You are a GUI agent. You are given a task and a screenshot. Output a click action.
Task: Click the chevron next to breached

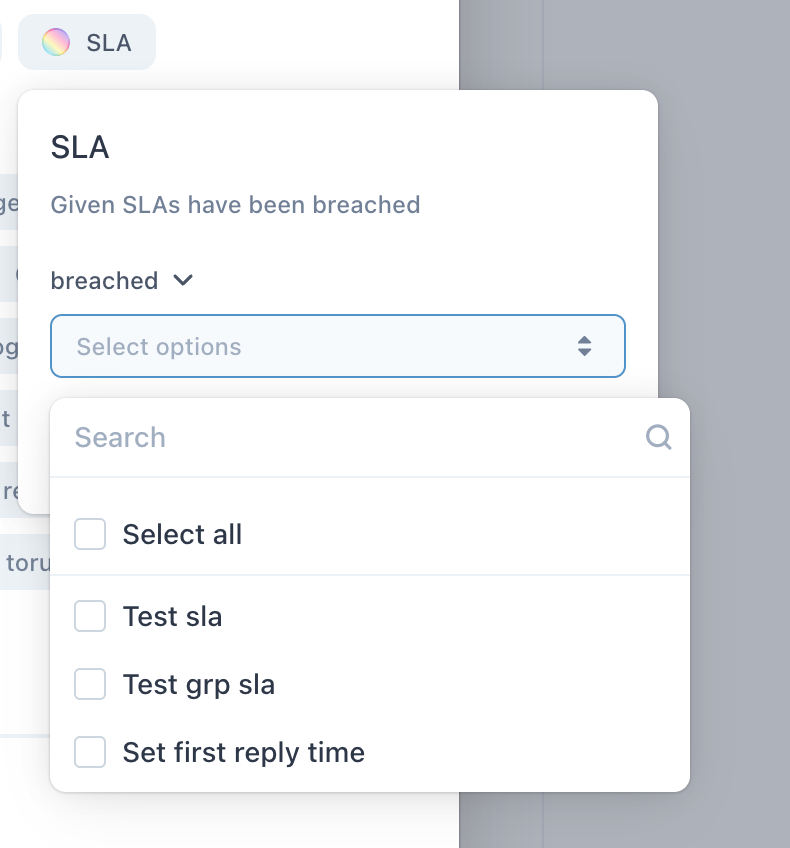coord(183,280)
